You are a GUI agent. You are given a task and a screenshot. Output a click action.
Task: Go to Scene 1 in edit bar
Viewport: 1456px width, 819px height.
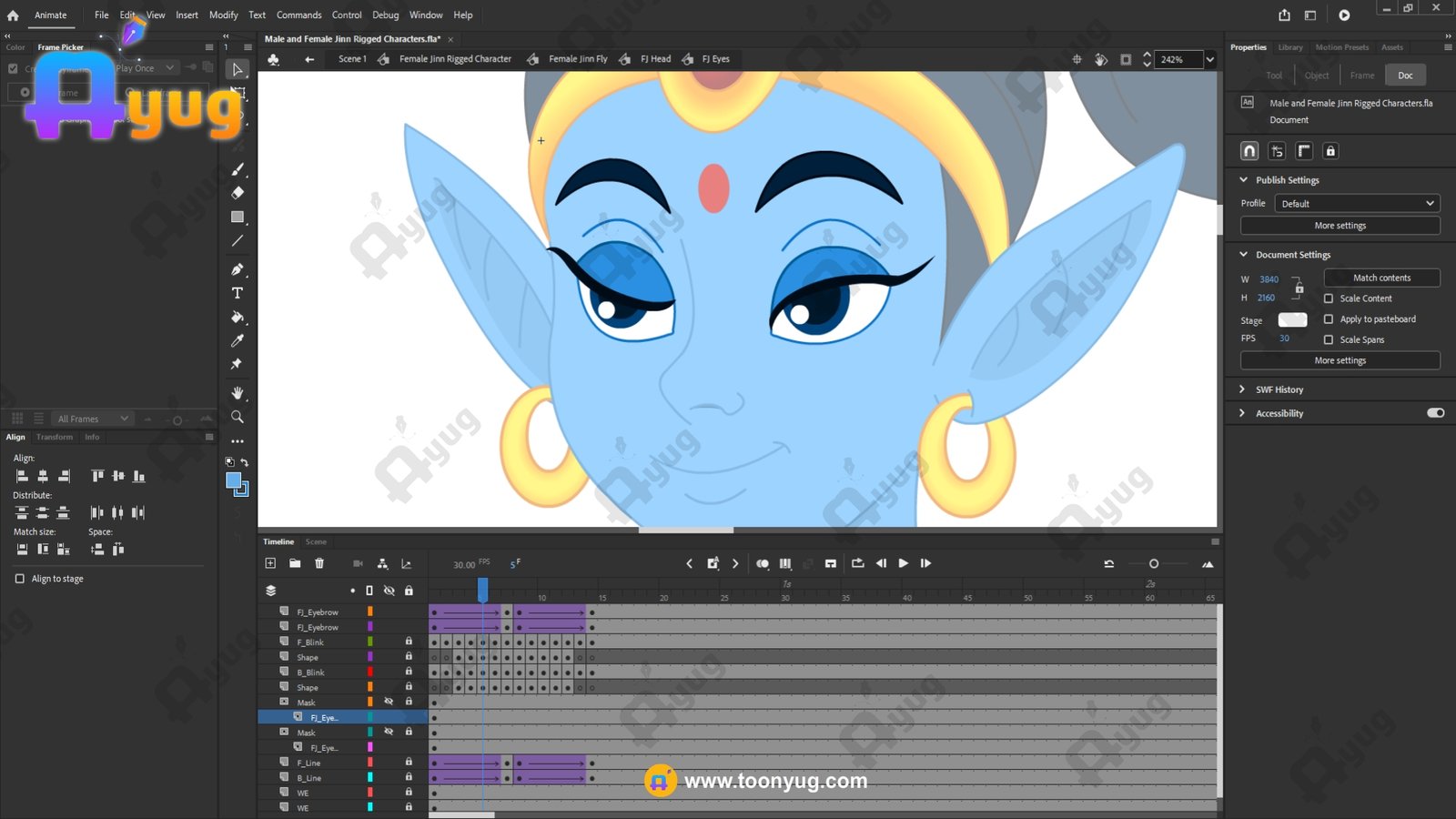(x=352, y=59)
